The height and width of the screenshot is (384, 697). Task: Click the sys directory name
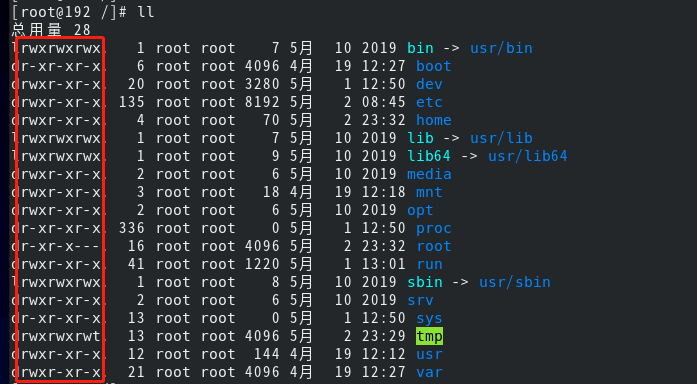tap(429, 318)
